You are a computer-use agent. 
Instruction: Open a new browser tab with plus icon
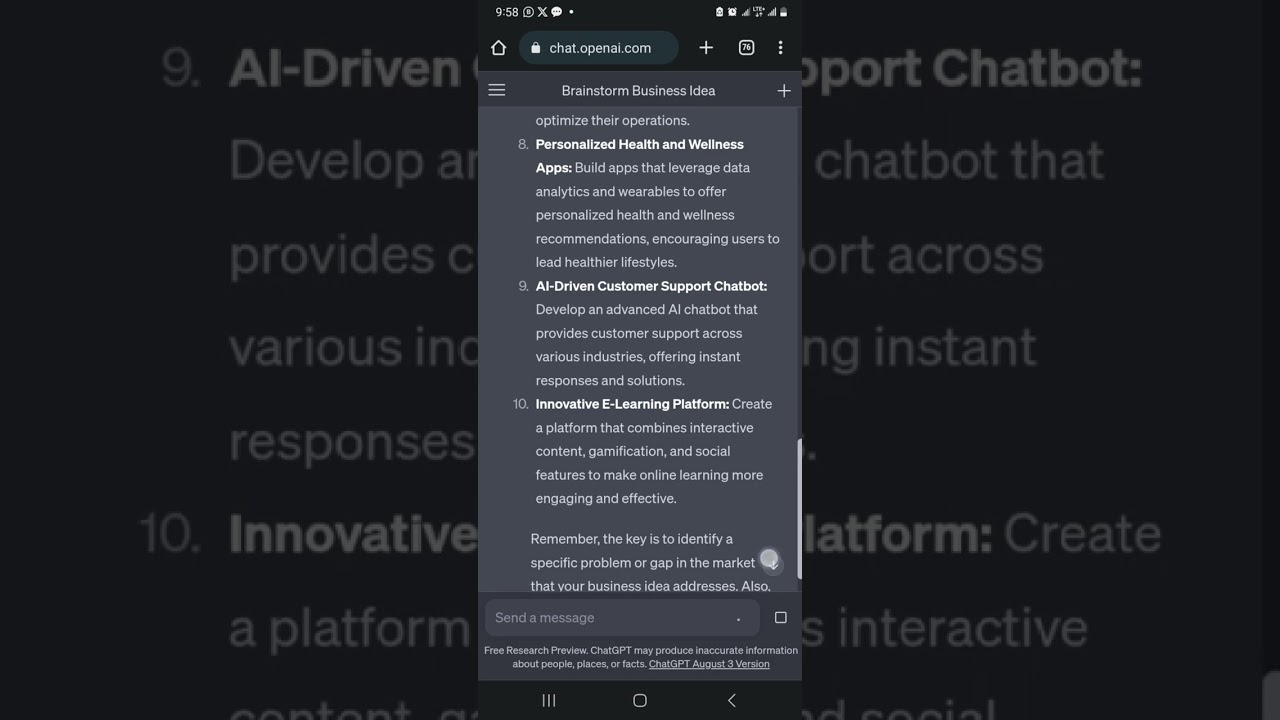pos(706,47)
